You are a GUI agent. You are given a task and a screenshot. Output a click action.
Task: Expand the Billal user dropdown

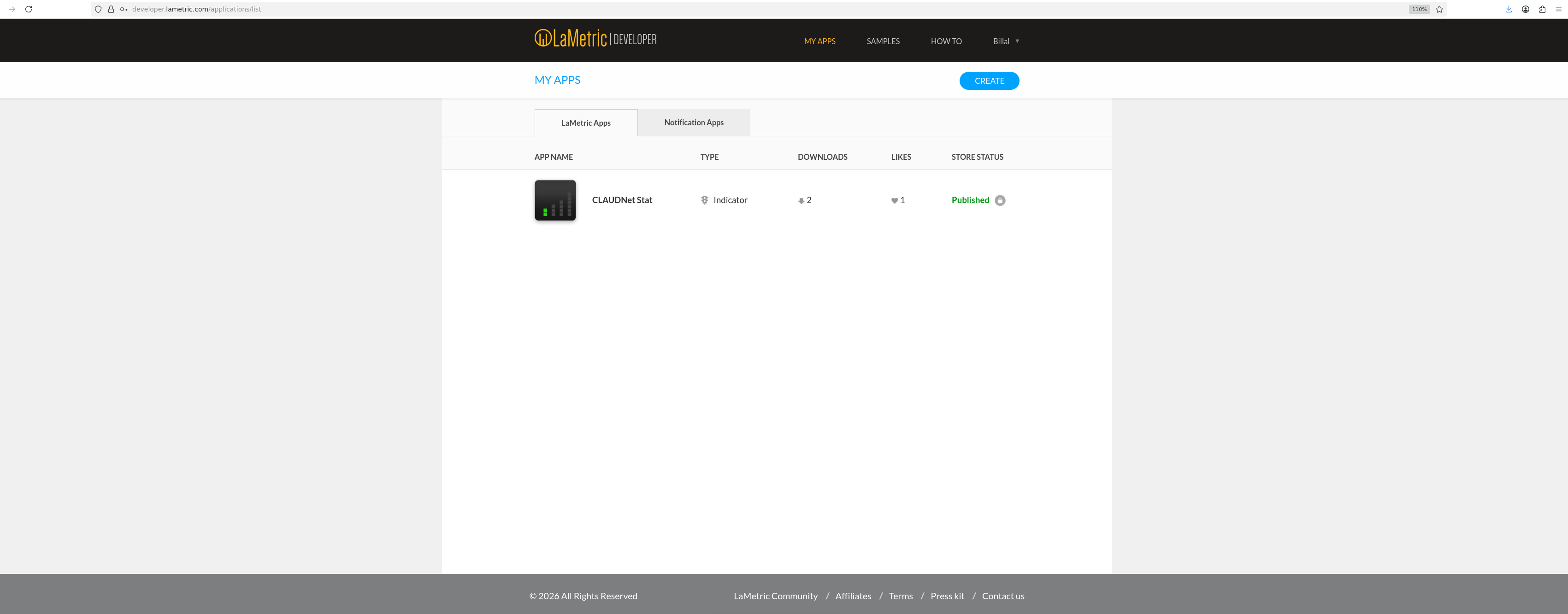[1006, 41]
